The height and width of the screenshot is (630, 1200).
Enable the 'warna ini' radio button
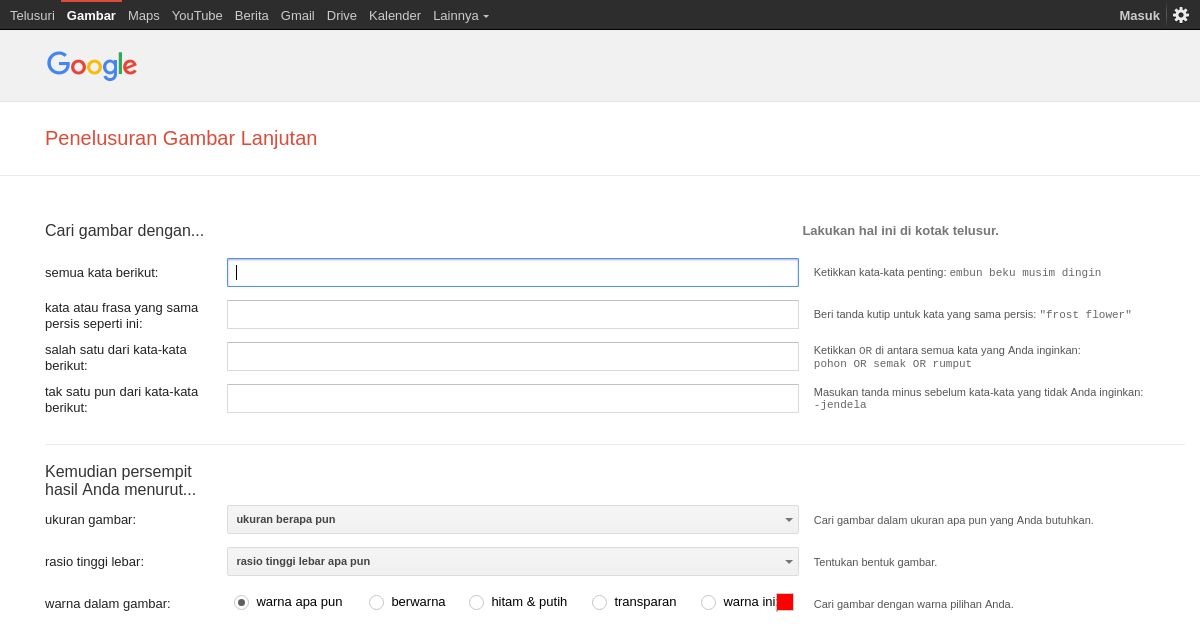pos(708,602)
